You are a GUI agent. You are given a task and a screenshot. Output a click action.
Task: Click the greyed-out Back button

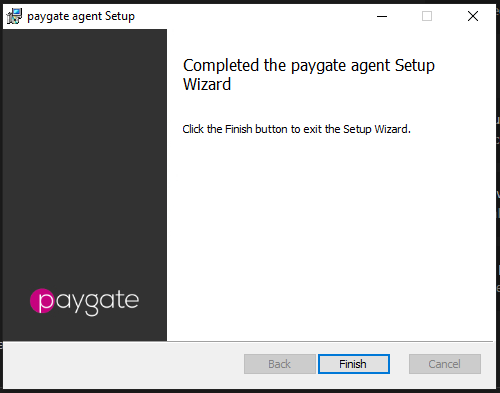tap(280, 364)
